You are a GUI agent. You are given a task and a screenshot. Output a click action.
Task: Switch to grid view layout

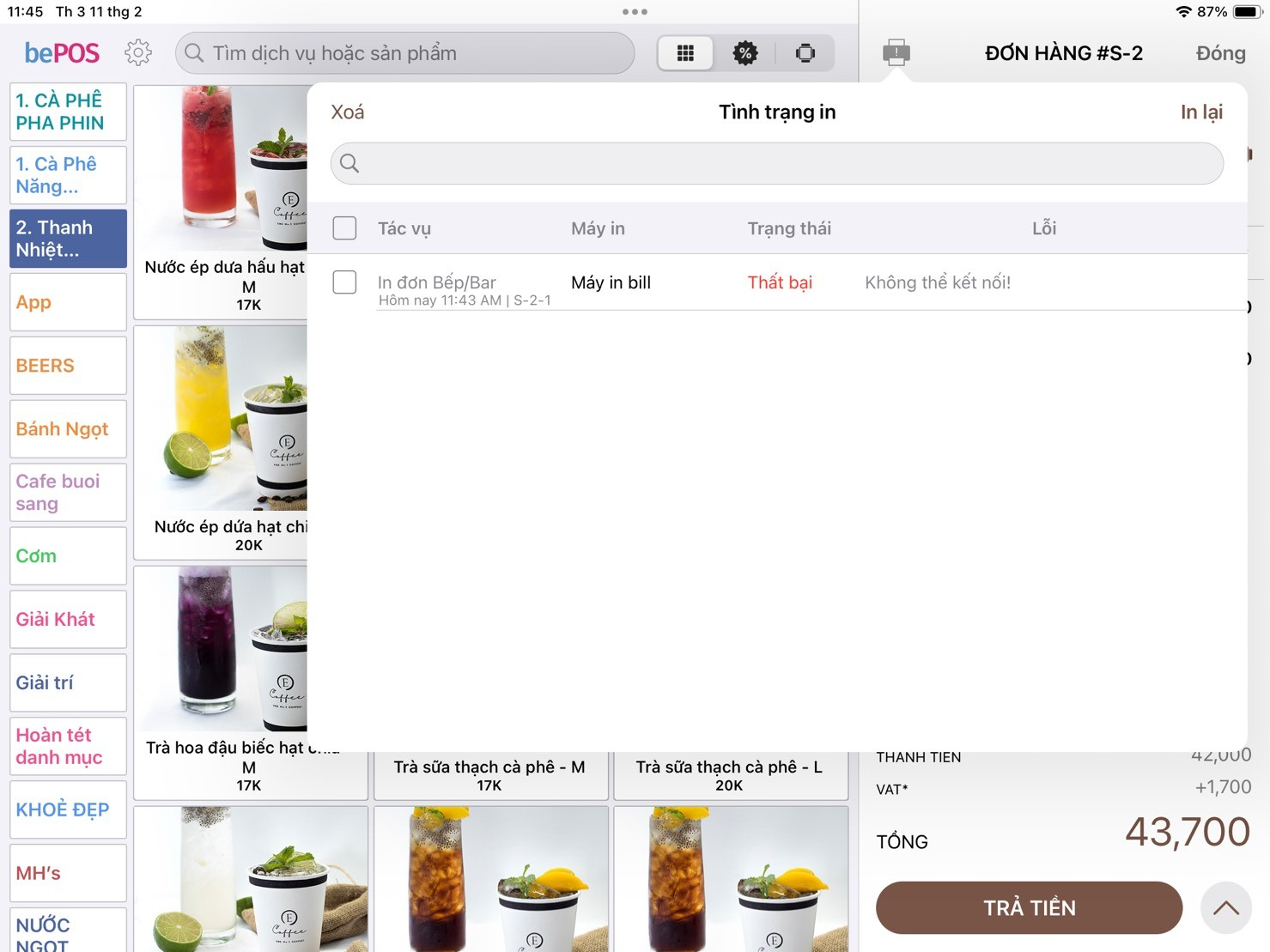[685, 53]
